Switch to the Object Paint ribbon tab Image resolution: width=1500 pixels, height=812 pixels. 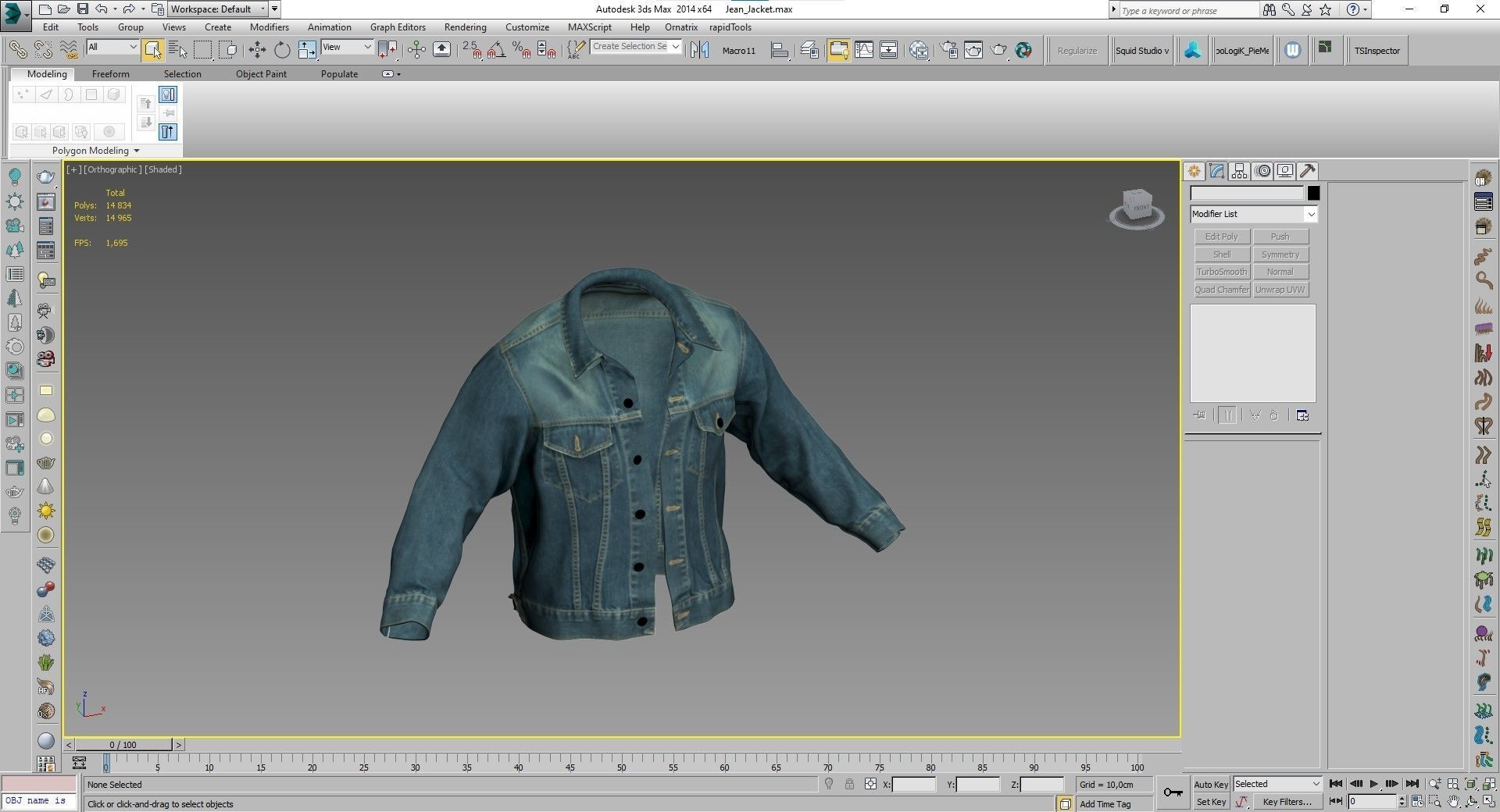pyautogui.click(x=261, y=74)
